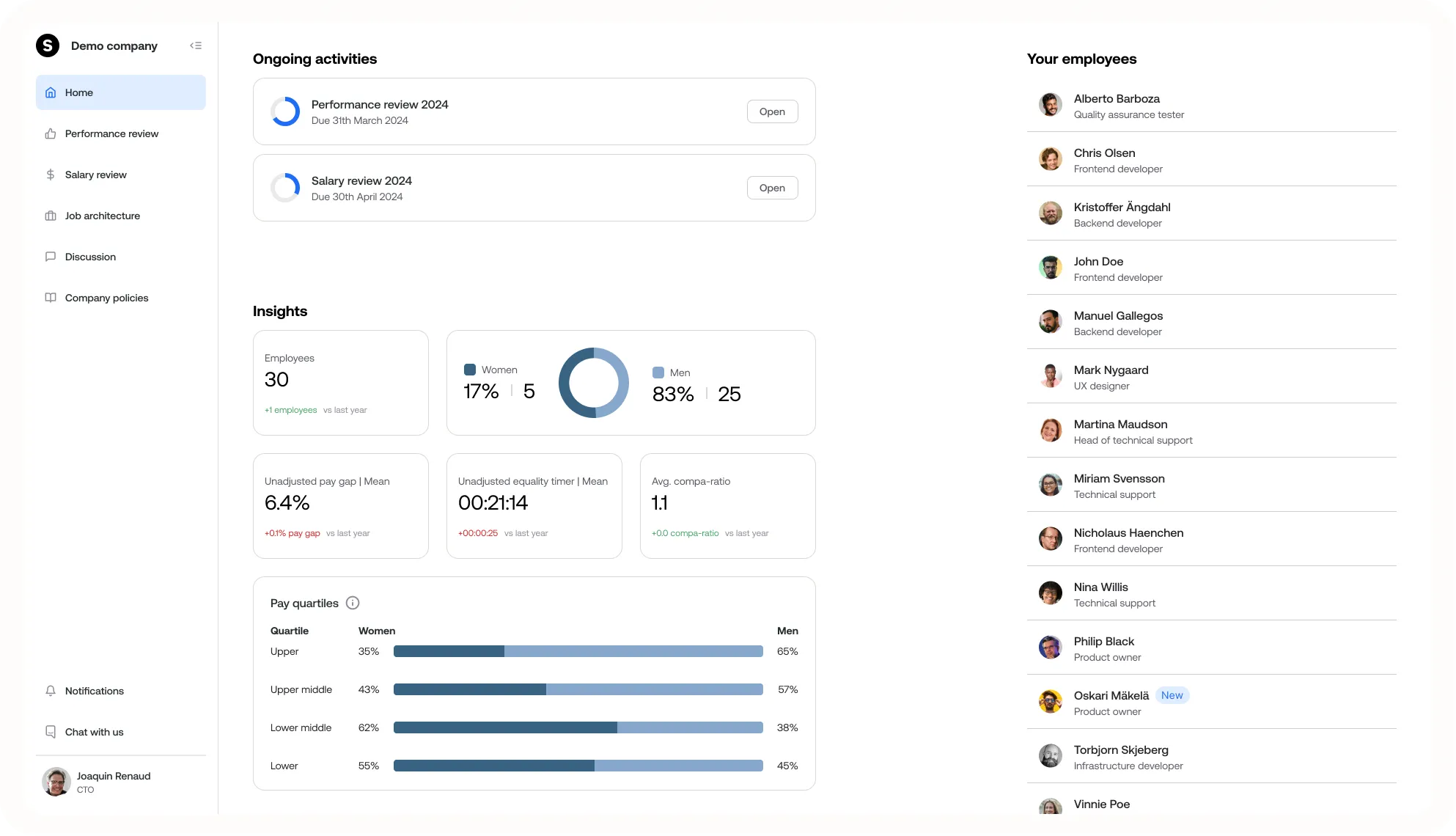
Task: Open Joaquin Renaud profile avatar
Action: (x=56, y=782)
